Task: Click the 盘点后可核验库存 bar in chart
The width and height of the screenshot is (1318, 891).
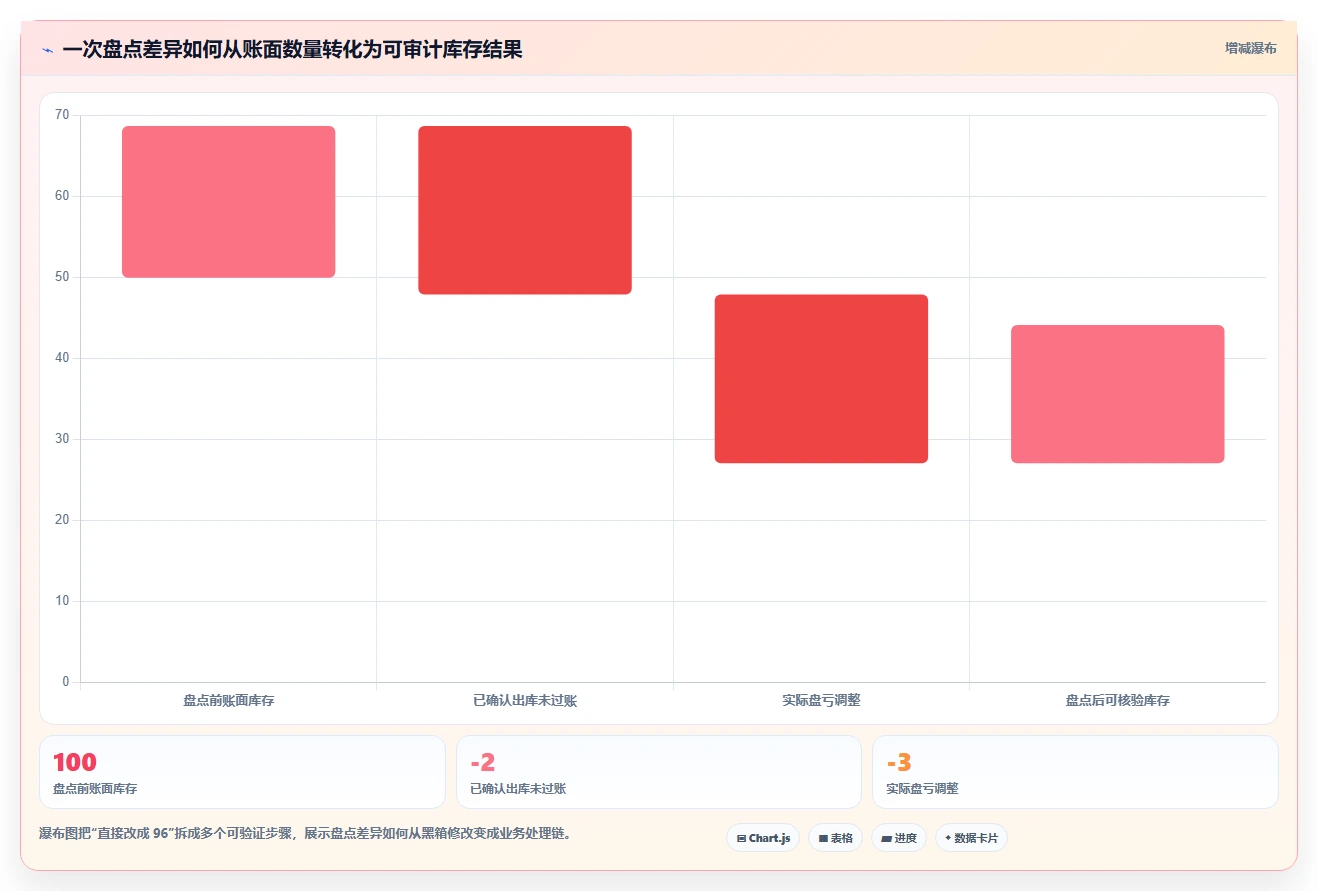Action: (x=1117, y=394)
